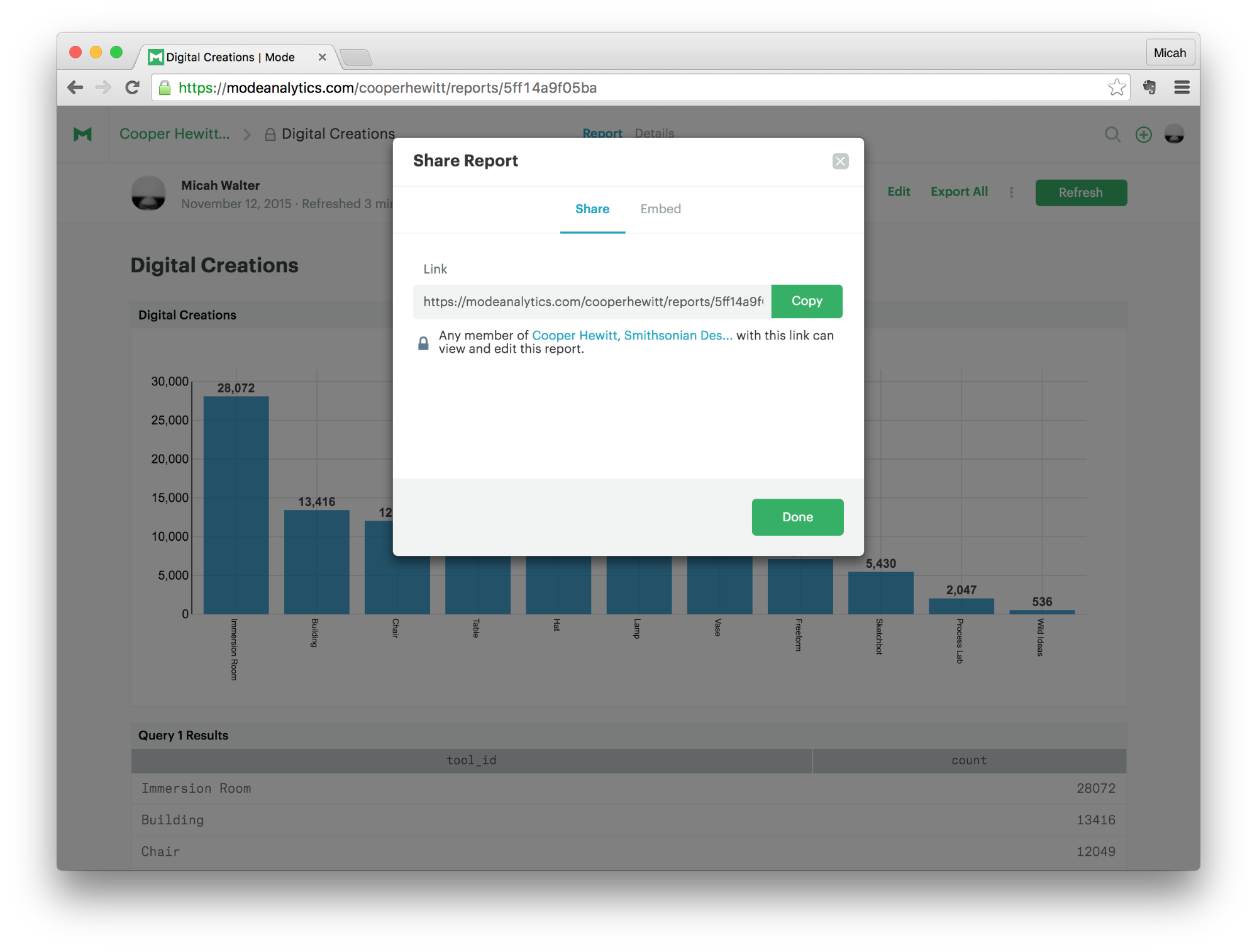Click the browser back arrow
This screenshot has width=1257, height=952.
[75, 87]
